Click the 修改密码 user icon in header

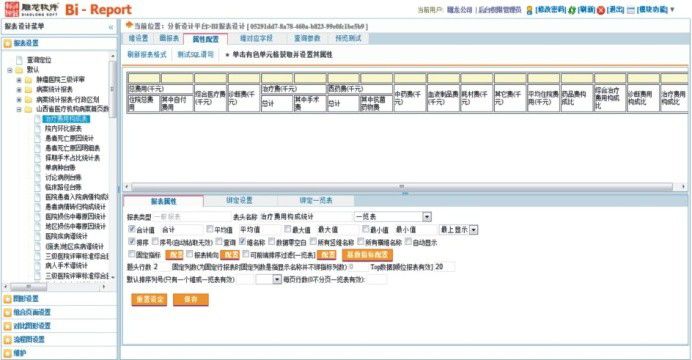529,10
